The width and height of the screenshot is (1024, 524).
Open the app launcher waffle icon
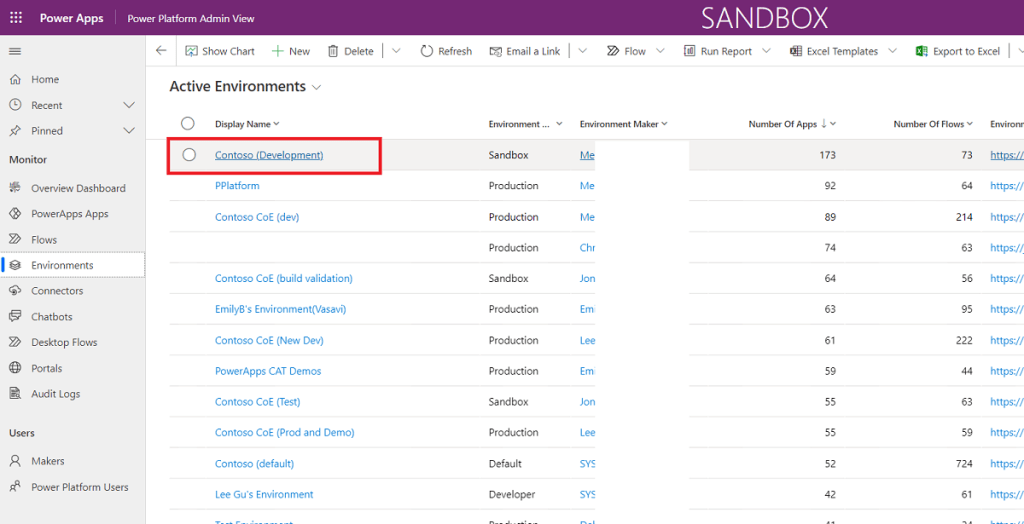click(x=16, y=19)
